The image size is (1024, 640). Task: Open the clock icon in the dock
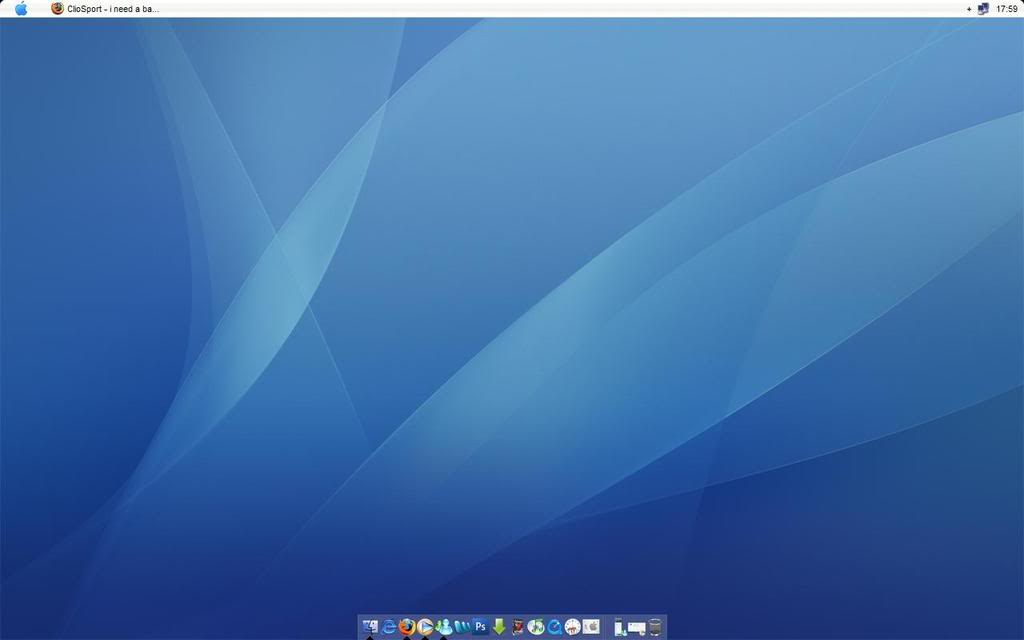tap(573, 627)
